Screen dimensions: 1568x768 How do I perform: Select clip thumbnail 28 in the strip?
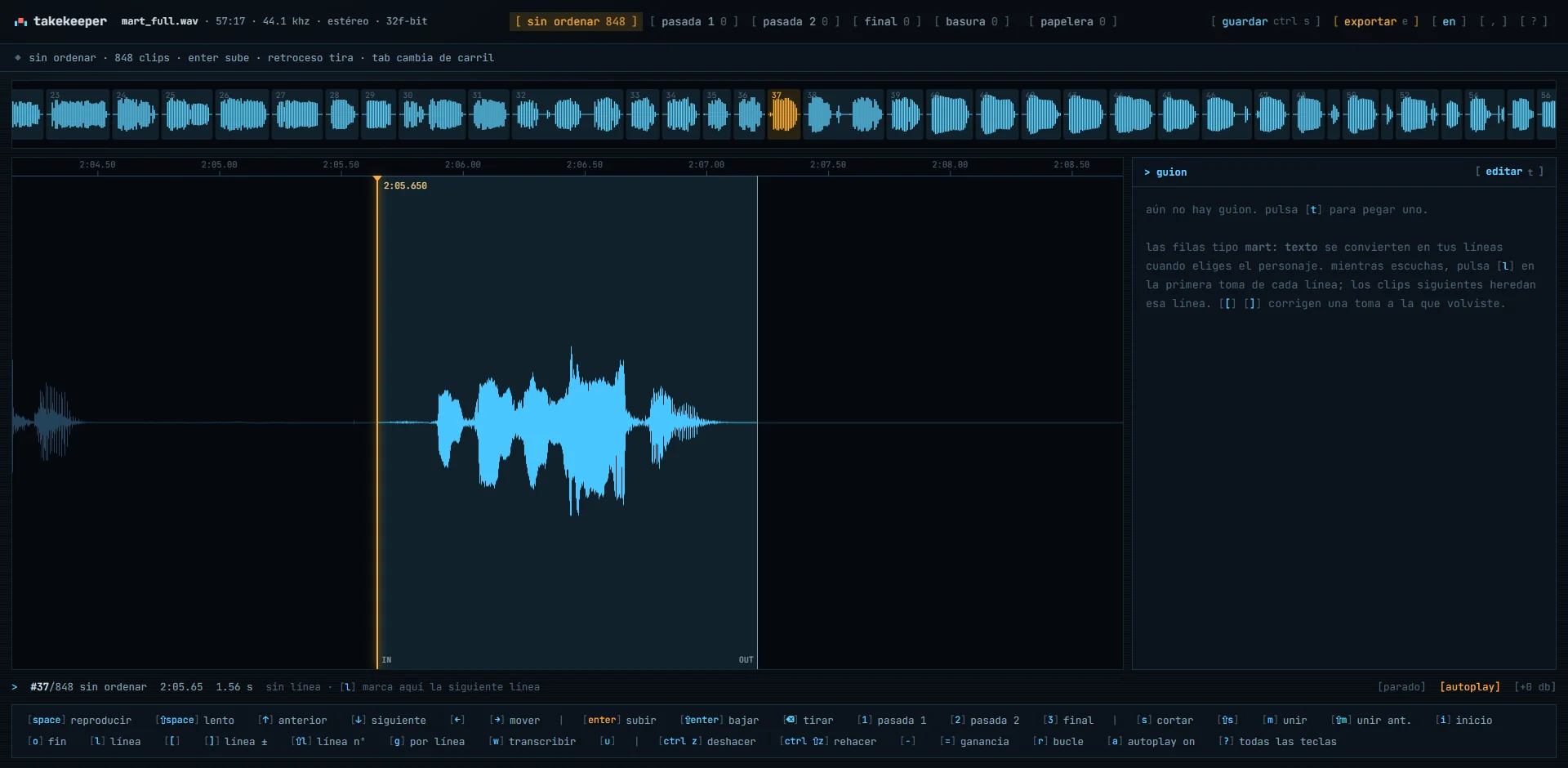[x=342, y=114]
